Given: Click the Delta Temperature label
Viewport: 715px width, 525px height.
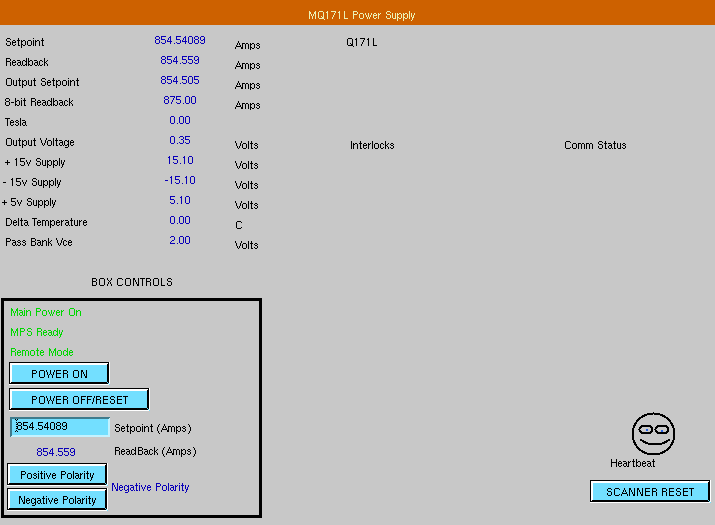Looking at the screenshot, I should pyautogui.click(x=46, y=222).
